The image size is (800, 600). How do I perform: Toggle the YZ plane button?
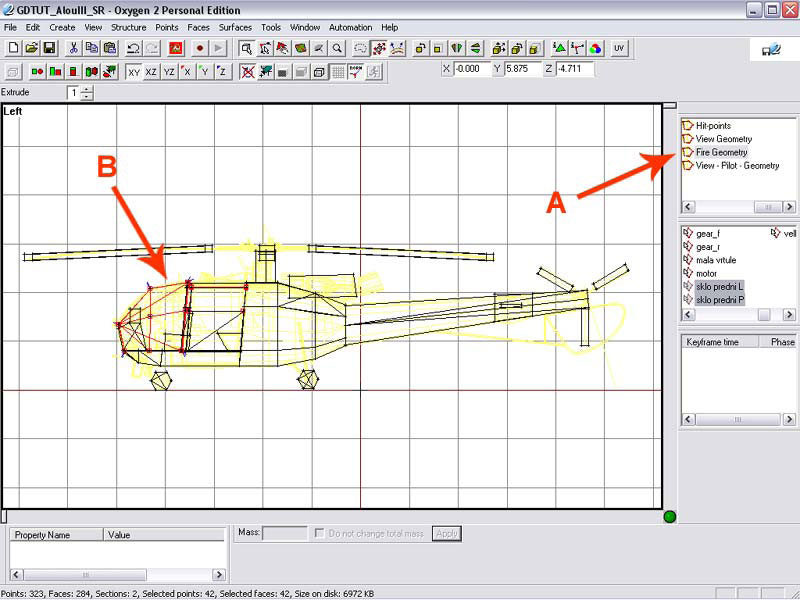pyautogui.click(x=169, y=72)
